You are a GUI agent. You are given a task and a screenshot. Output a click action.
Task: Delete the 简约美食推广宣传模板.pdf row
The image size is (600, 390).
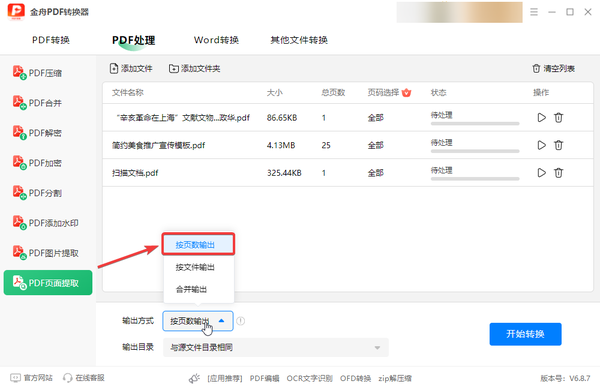point(559,145)
